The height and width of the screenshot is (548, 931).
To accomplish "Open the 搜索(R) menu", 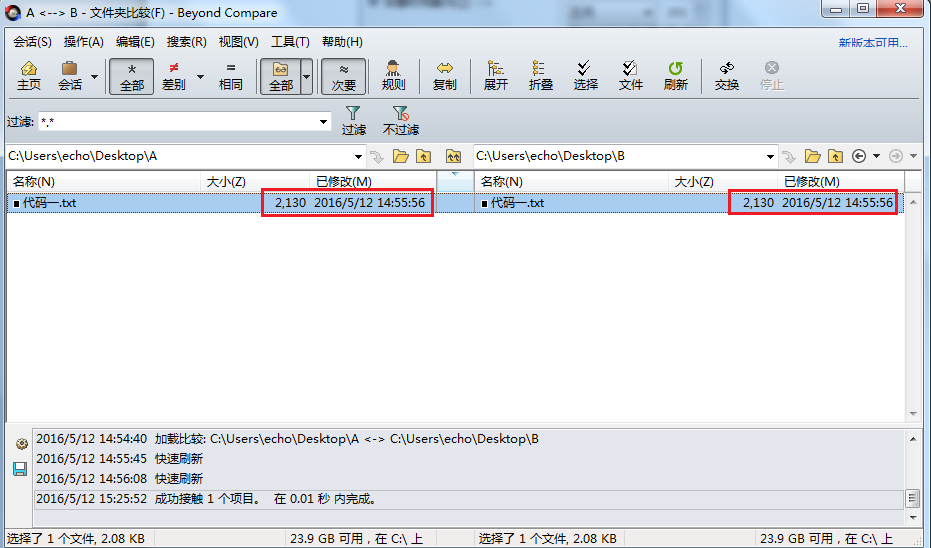I will (186, 42).
